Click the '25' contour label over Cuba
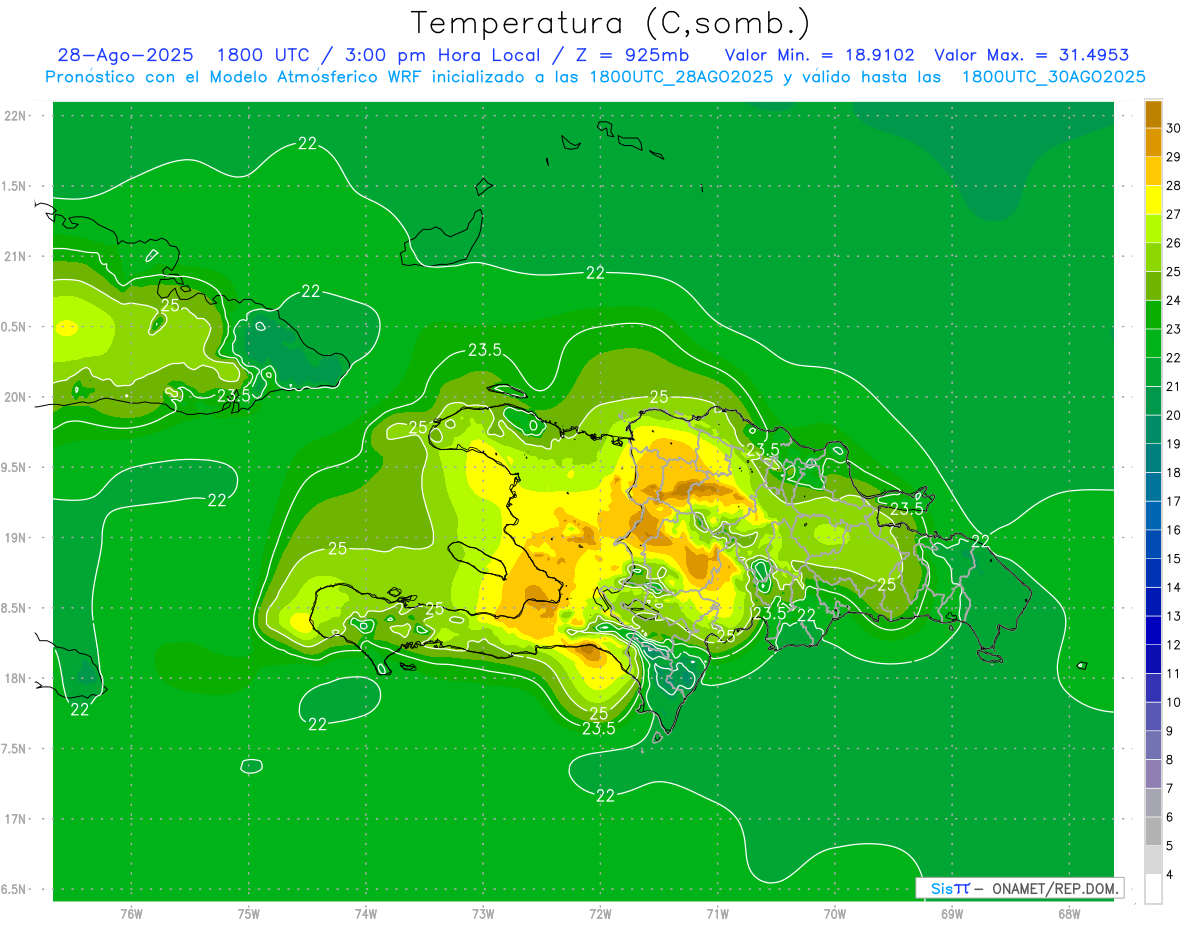1200x927 pixels. [170, 305]
